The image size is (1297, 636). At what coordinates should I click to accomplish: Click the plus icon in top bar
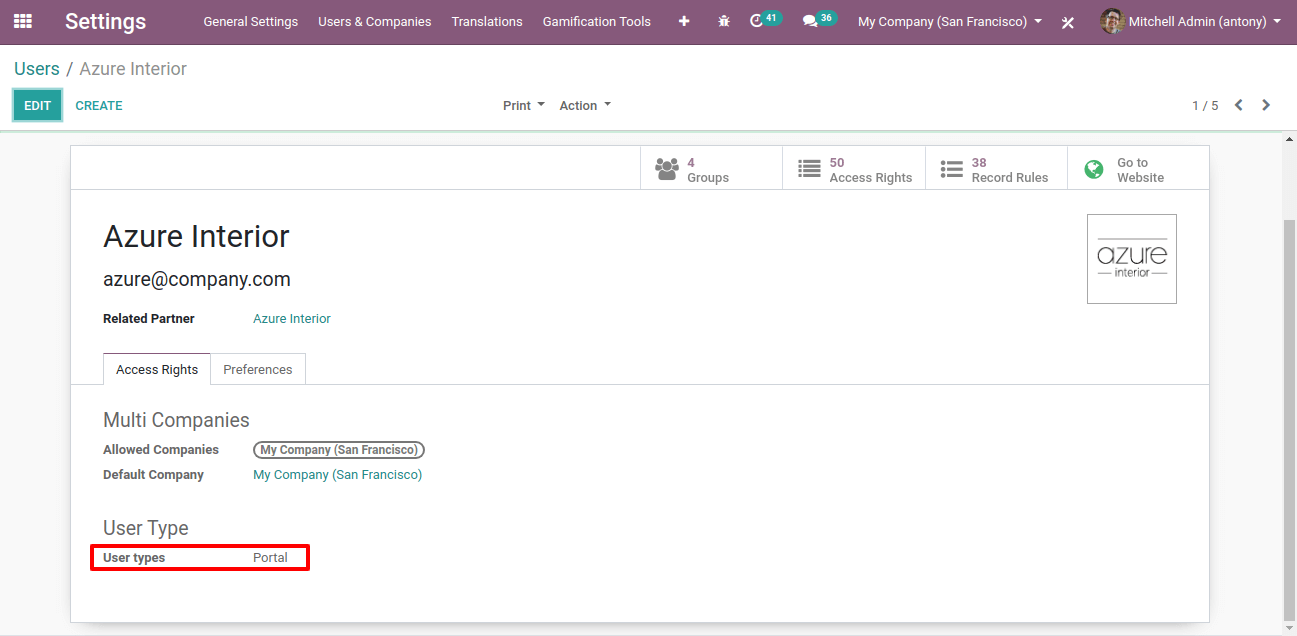click(x=684, y=21)
